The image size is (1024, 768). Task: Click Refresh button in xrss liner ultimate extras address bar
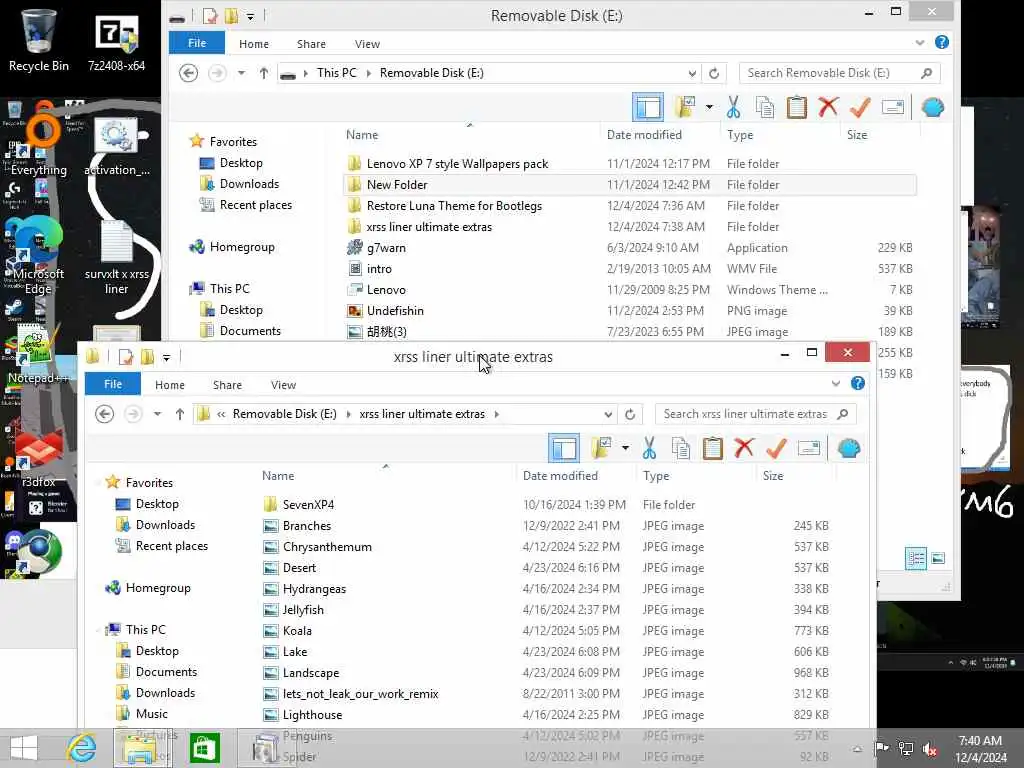click(x=630, y=414)
